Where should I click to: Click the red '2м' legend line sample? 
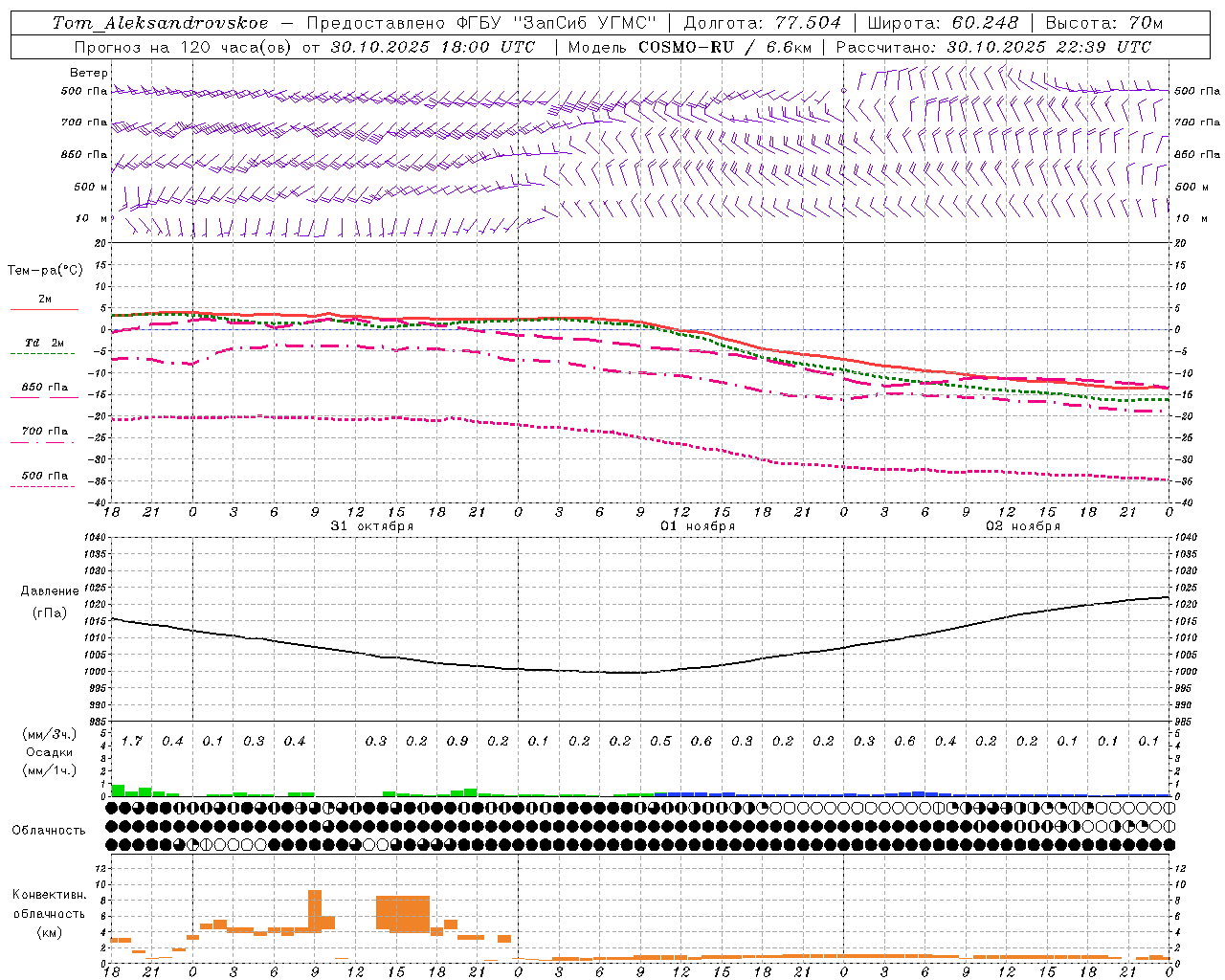(44, 310)
